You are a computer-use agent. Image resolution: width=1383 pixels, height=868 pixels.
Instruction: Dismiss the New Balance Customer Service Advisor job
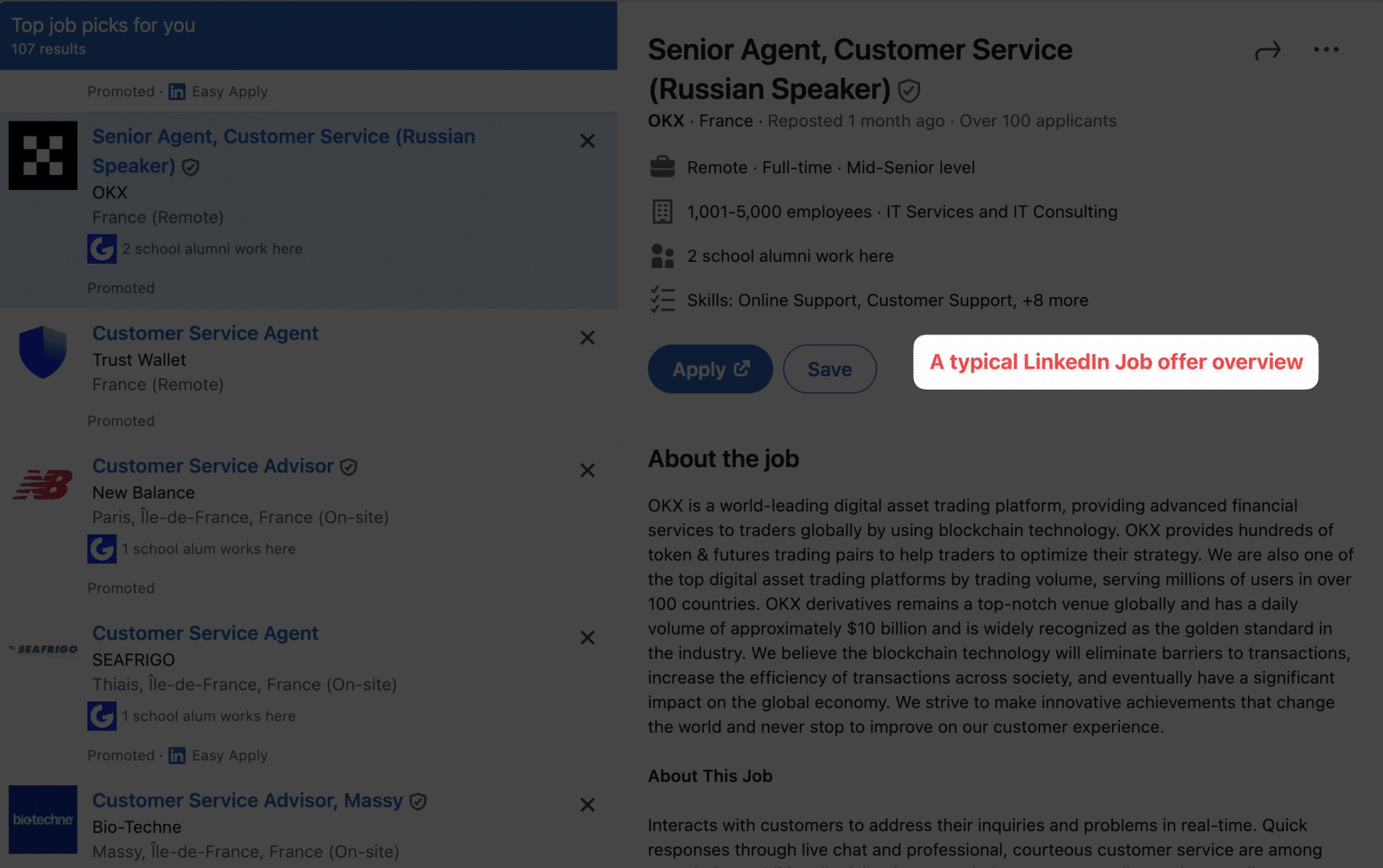(587, 470)
